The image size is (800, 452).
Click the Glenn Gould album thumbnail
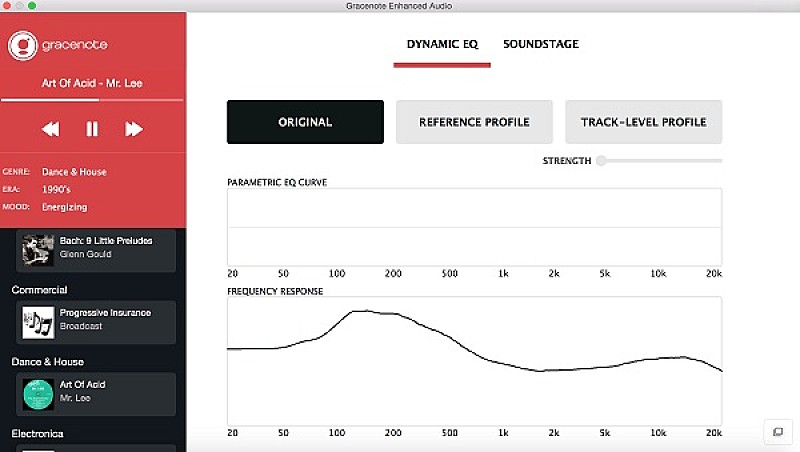coord(38,249)
